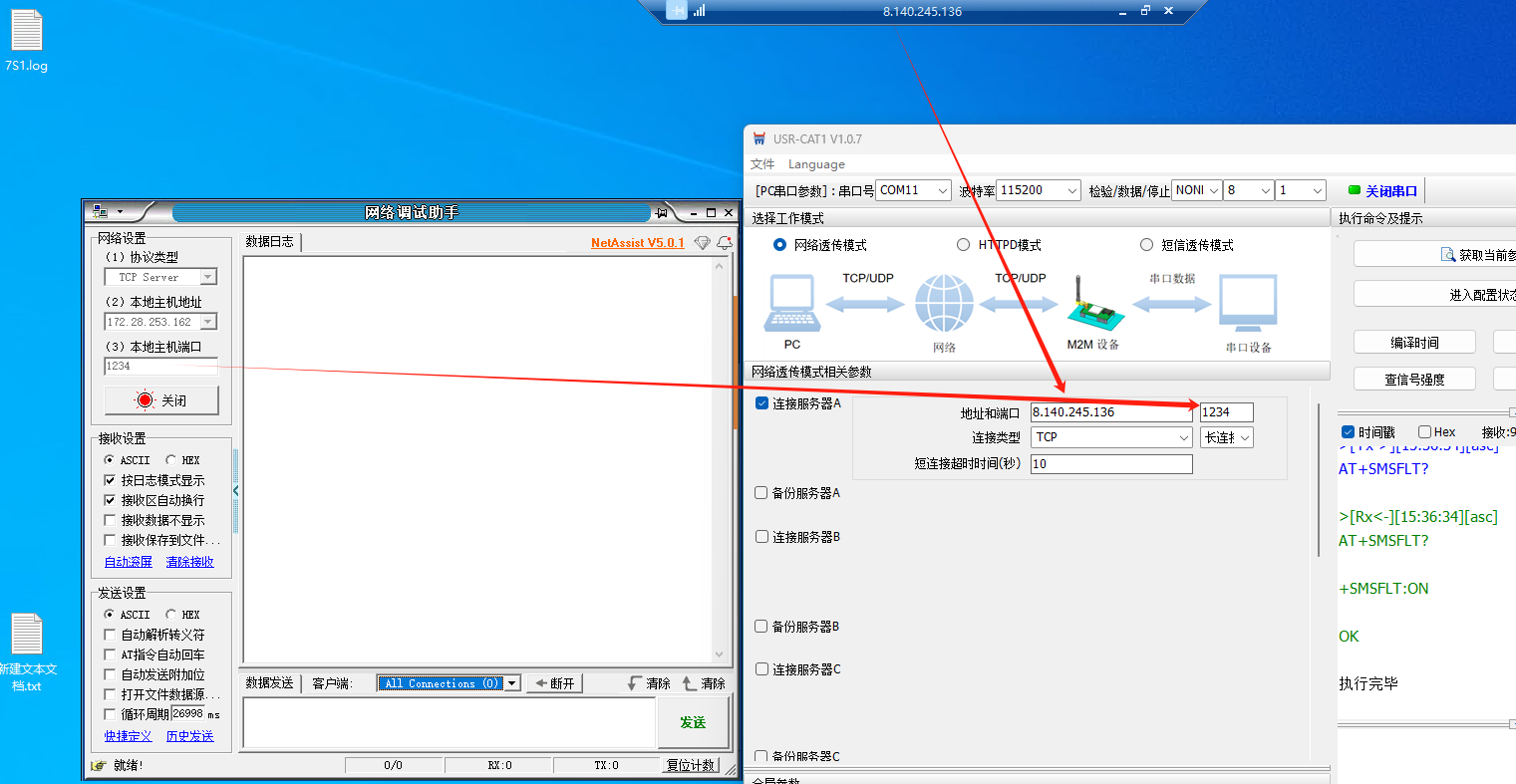Enable 循环周期 checkbox
Viewport: 1516px width, 784px height.
tap(111, 714)
